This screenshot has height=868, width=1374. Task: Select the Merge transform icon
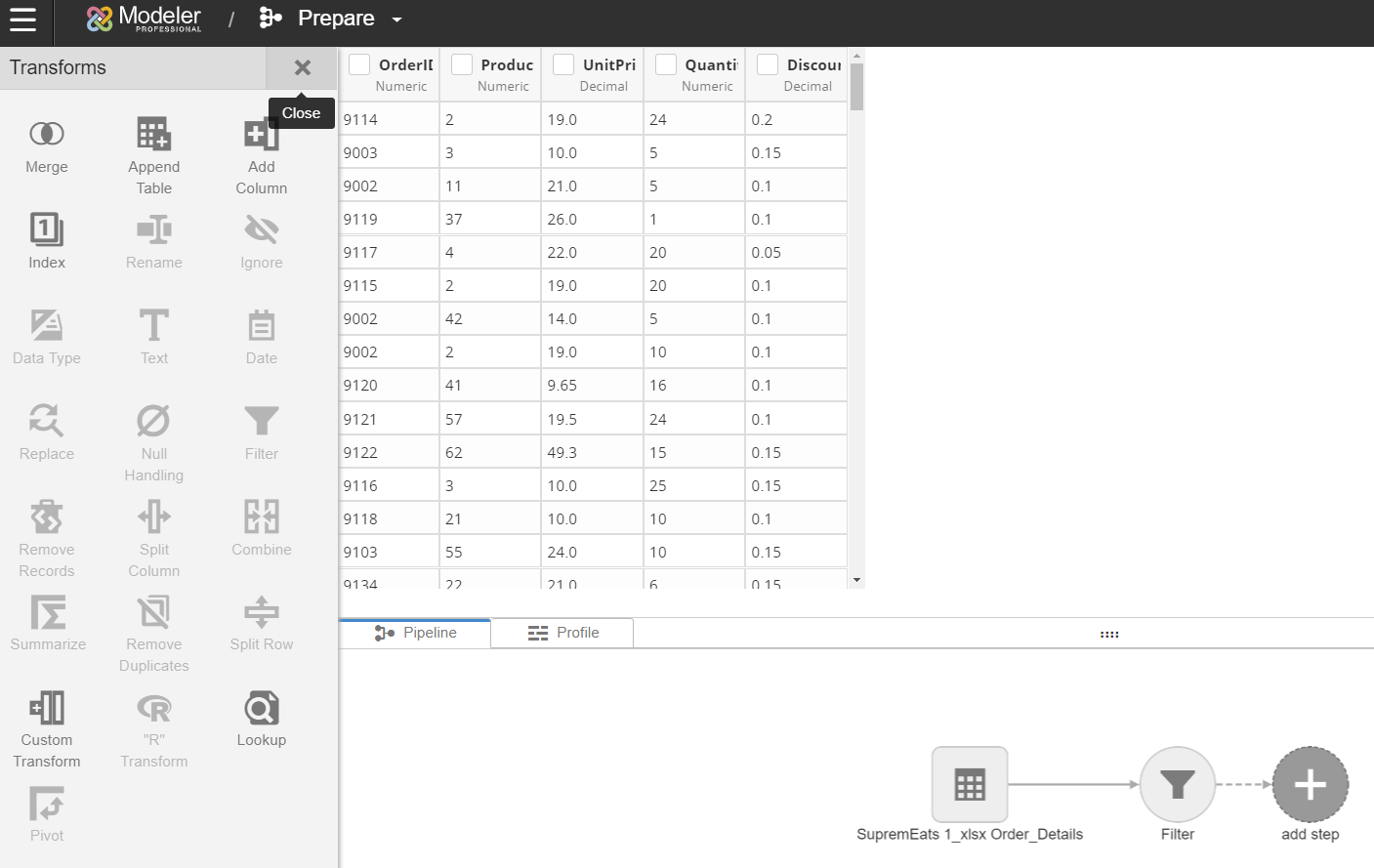pos(46,134)
